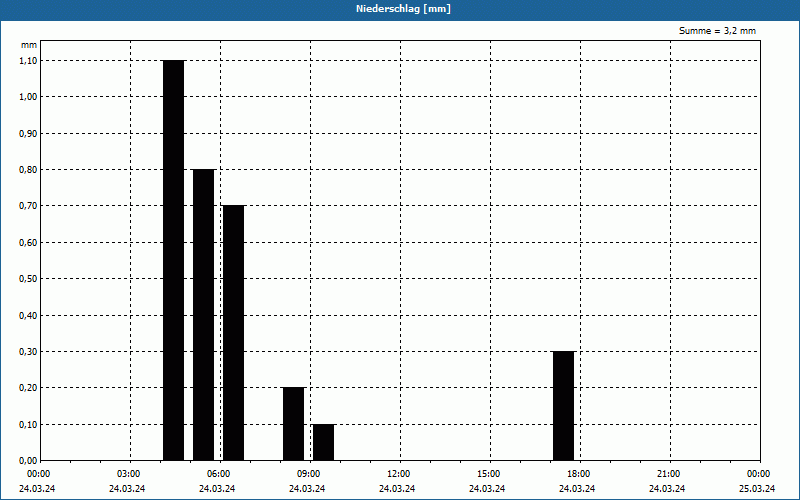Click the 25.03.24 date label

[757, 489]
